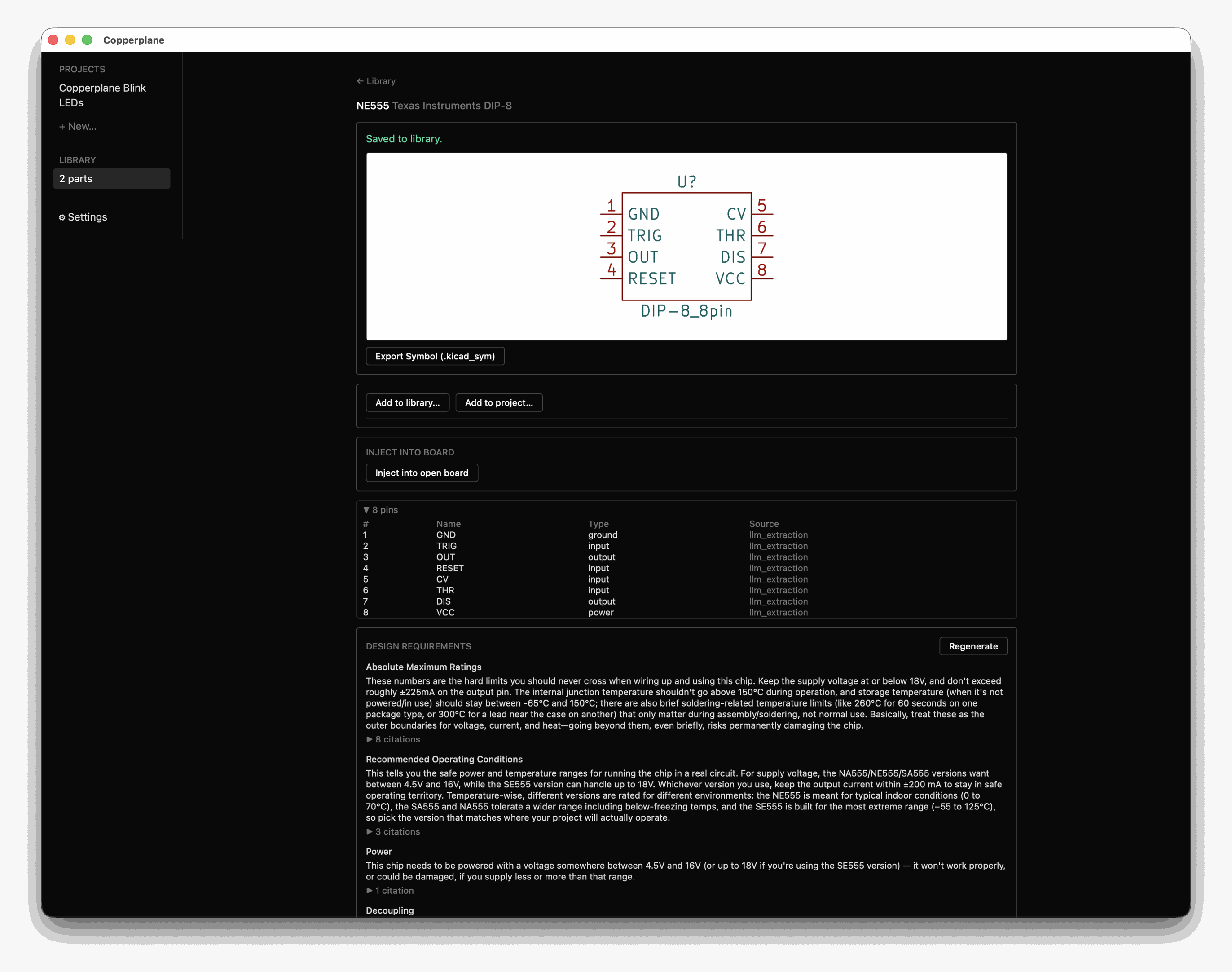This screenshot has height=972, width=1232.
Task: Collapse the 8 pins section
Action: (381, 510)
